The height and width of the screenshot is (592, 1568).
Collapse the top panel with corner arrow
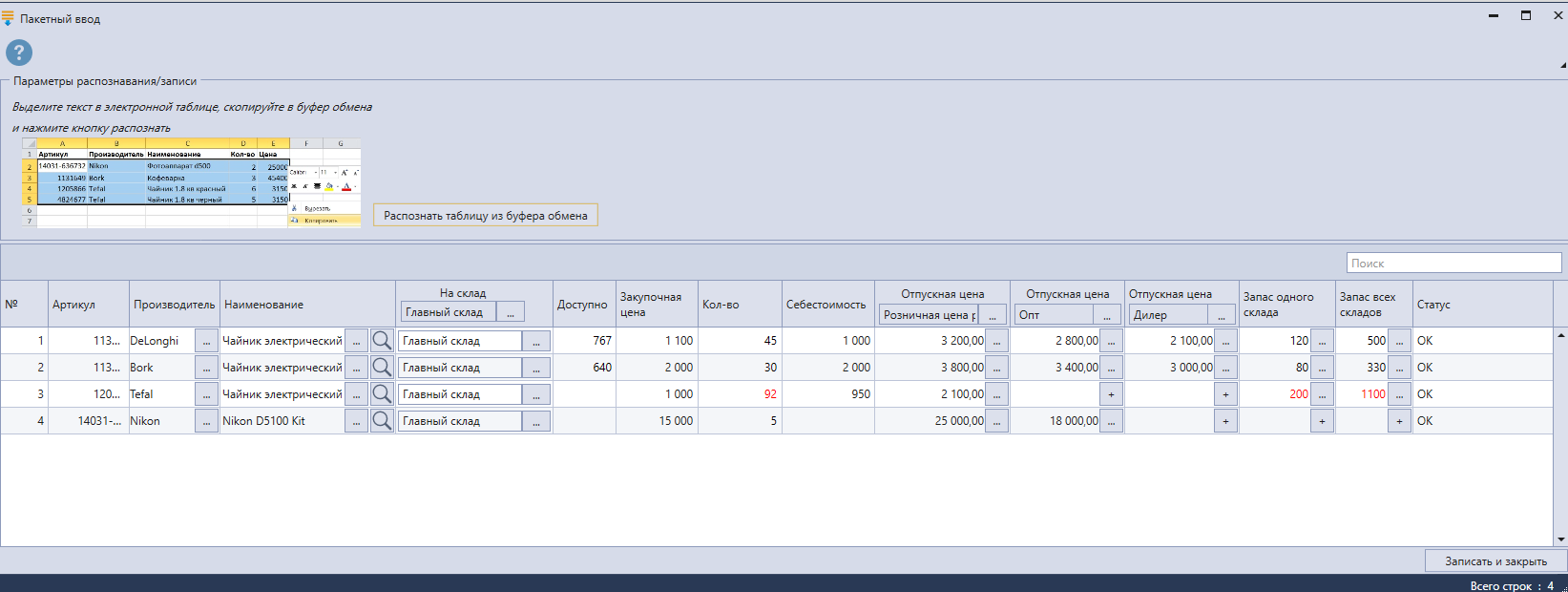click(x=1562, y=65)
